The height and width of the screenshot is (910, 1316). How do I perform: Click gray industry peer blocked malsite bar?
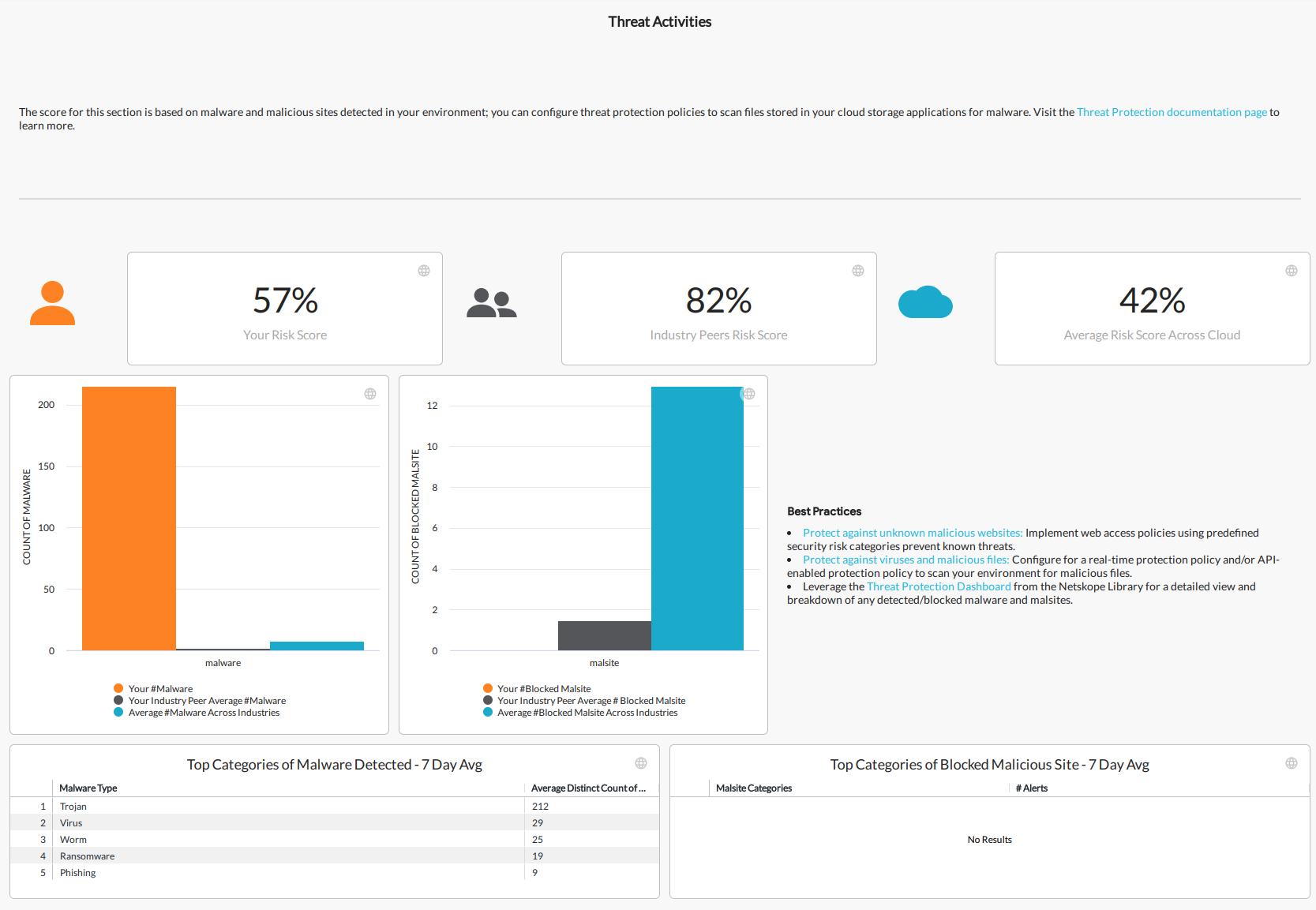(x=605, y=635)
